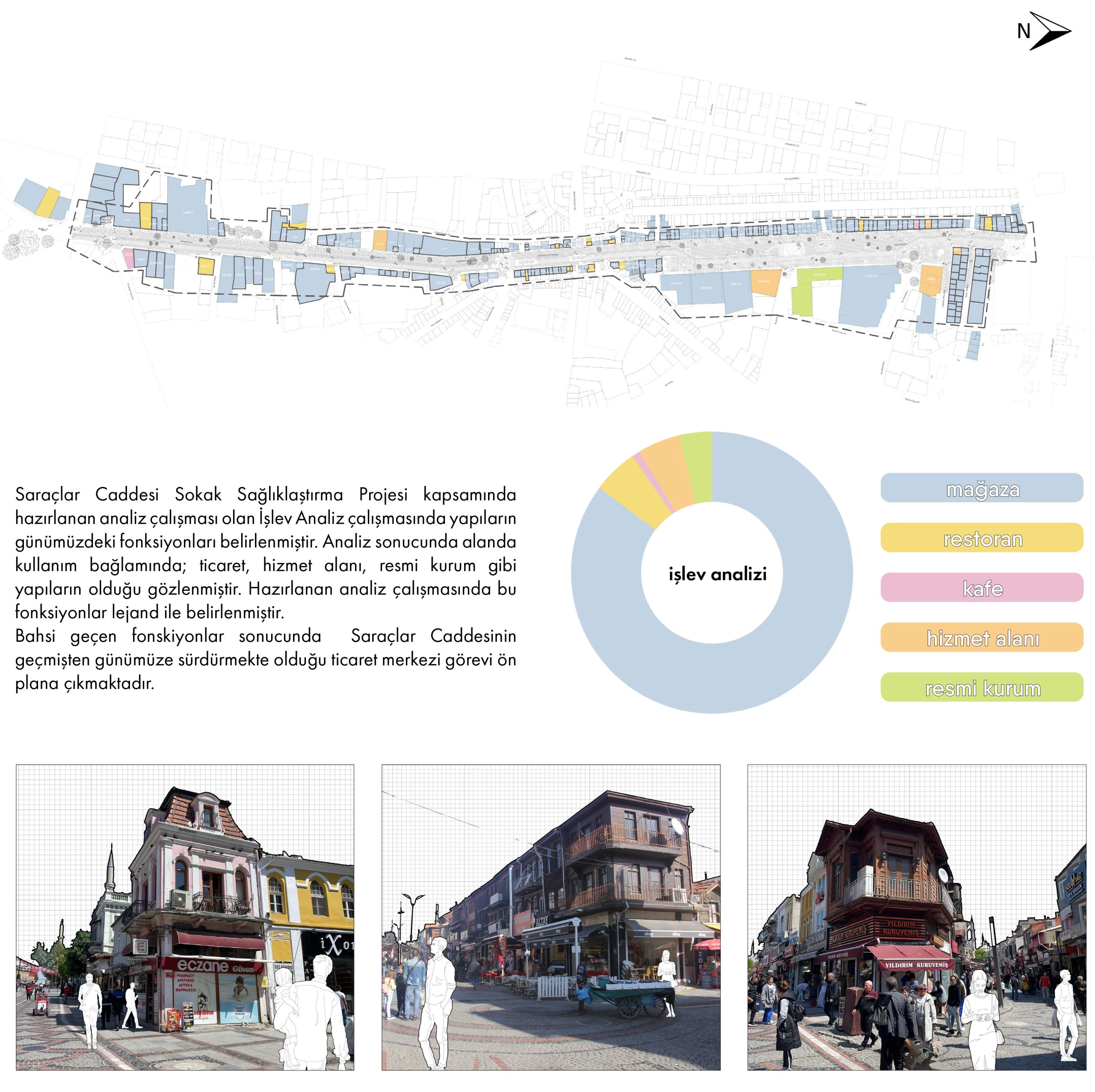Image resolution: width=1095 pixels, height=1092 pixels.
Task: Click the işlev analizi chart center text
Action: pyautogui.click(x=717, y=574)
